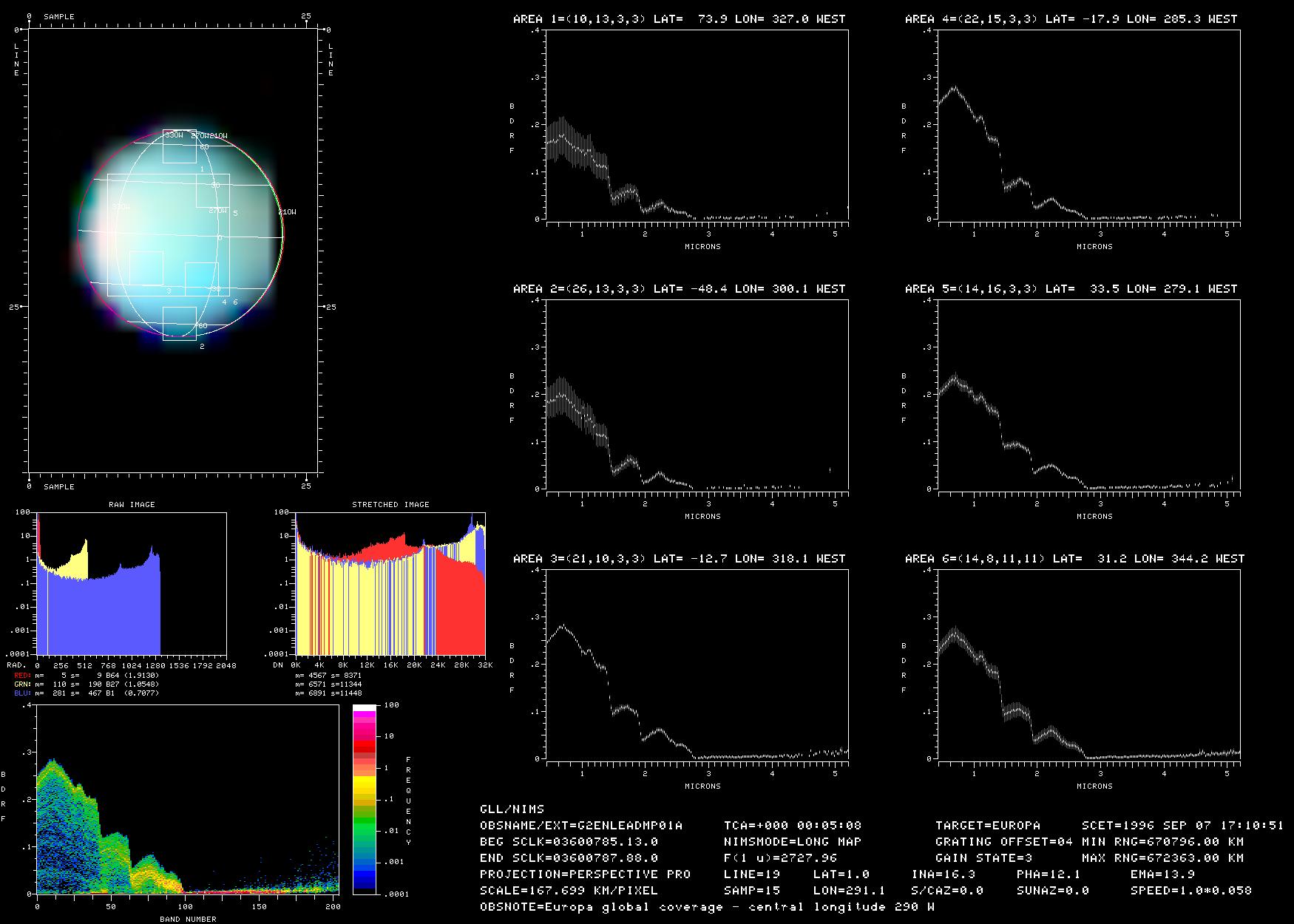
Task: Click the GLL/NIMS heading
Action: click(512, 809)
